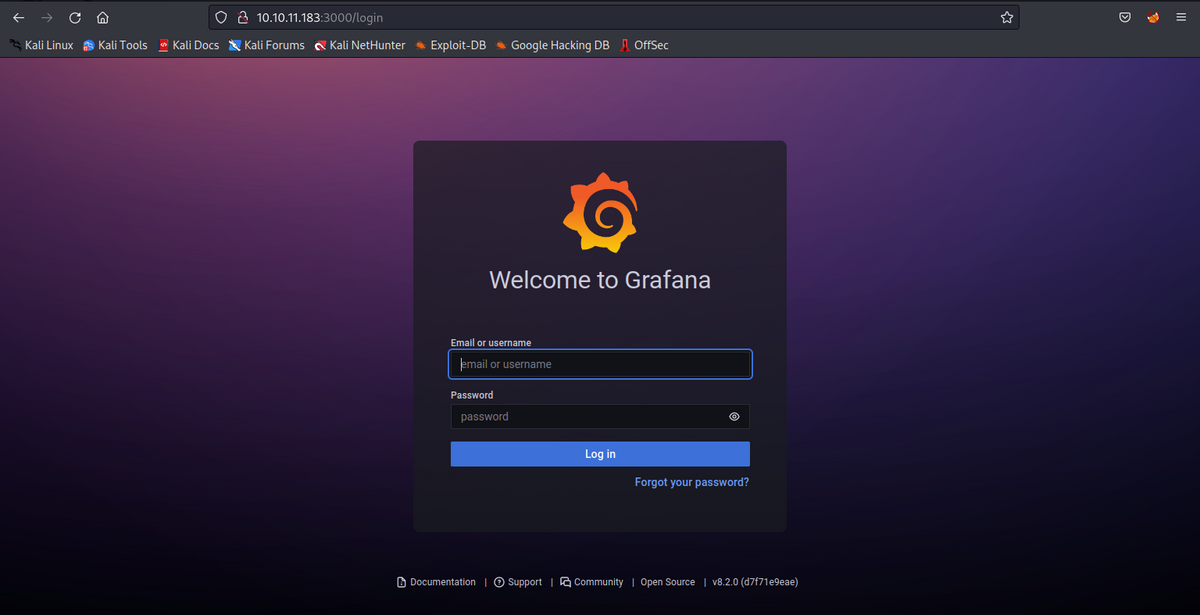Viewport: 1200px width, 615px height.
Task: Open the Kali Forums bookmark
Action: (x=266, y=45)
